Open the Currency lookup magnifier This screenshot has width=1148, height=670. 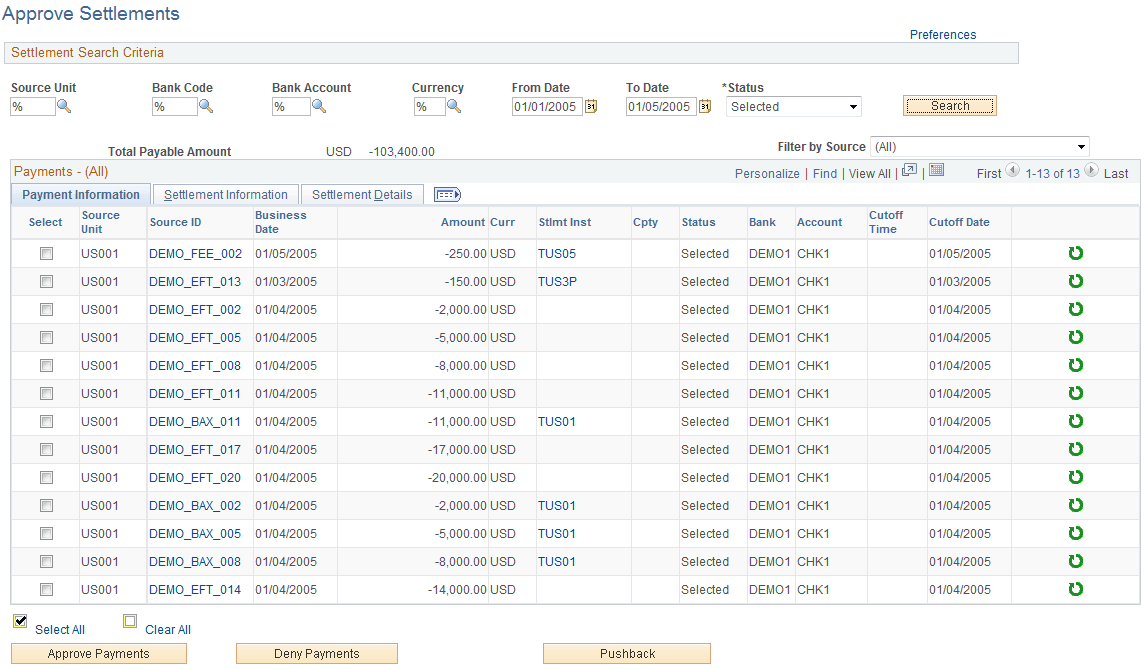(454, 106)
